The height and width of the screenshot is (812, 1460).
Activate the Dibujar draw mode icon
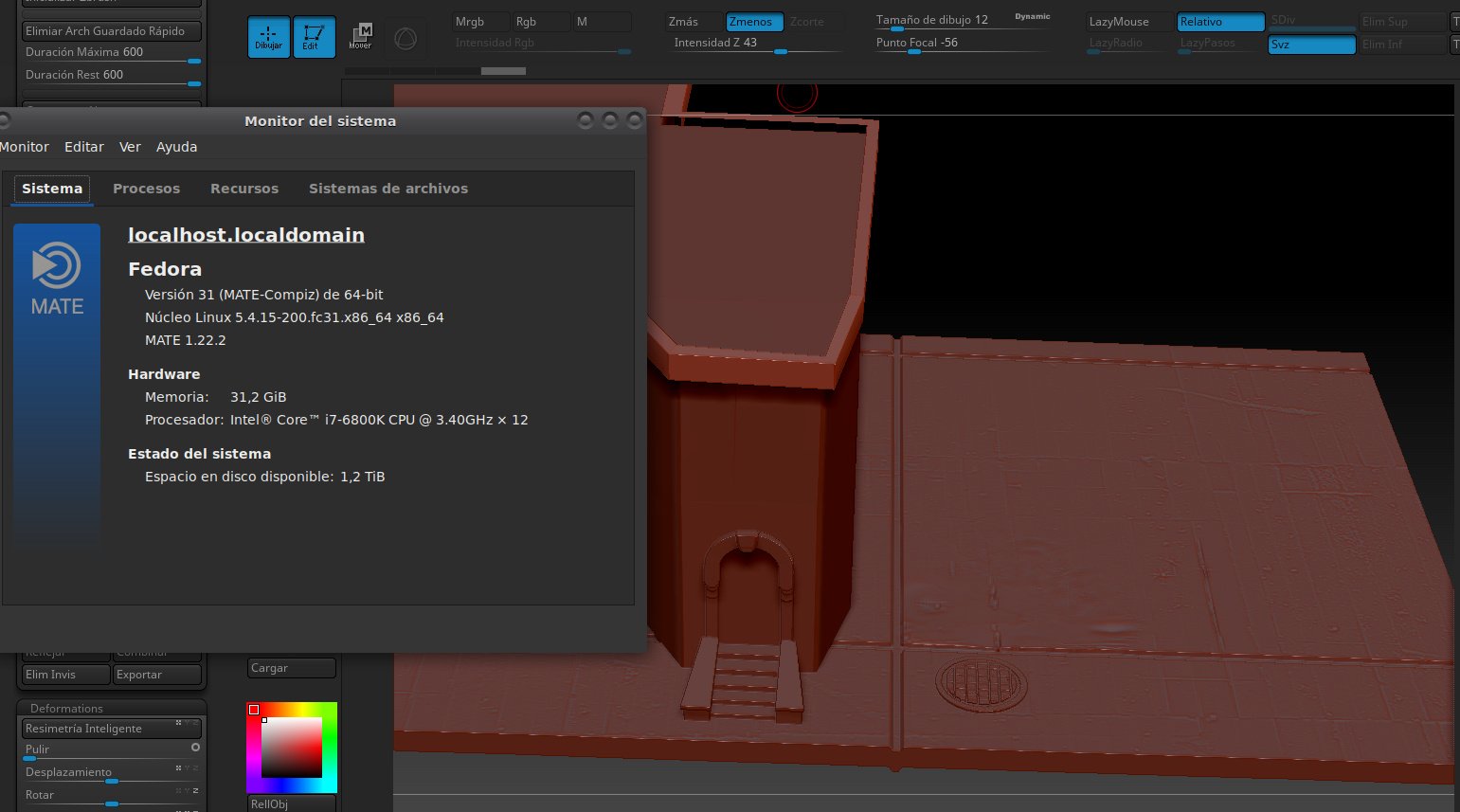(268, 37)
